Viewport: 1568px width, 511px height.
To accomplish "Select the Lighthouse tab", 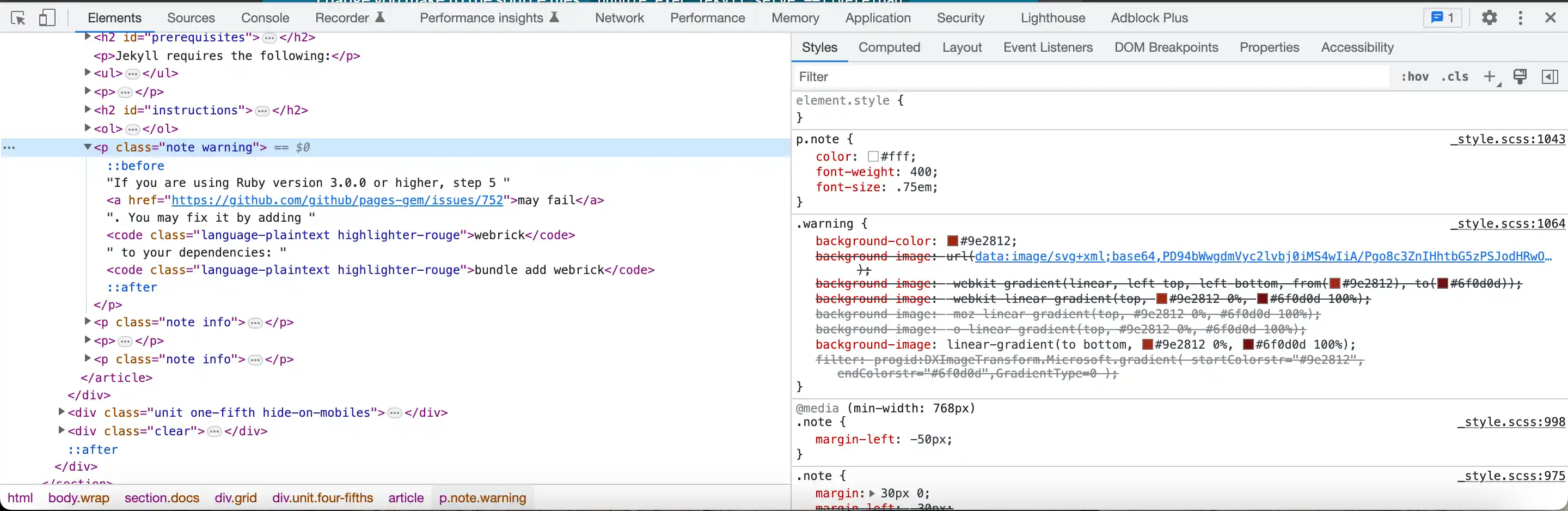I will click(1052, 17).
